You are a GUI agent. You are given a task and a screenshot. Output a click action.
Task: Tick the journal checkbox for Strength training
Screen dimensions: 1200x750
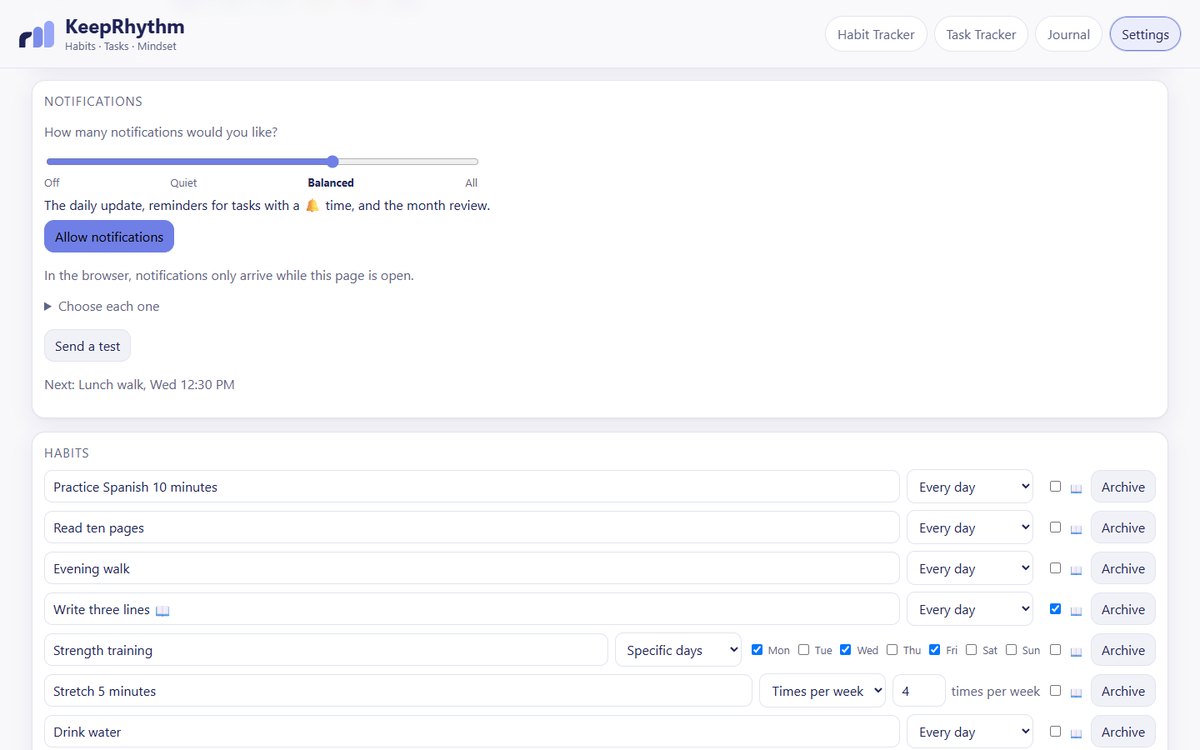pos(1055,649)
